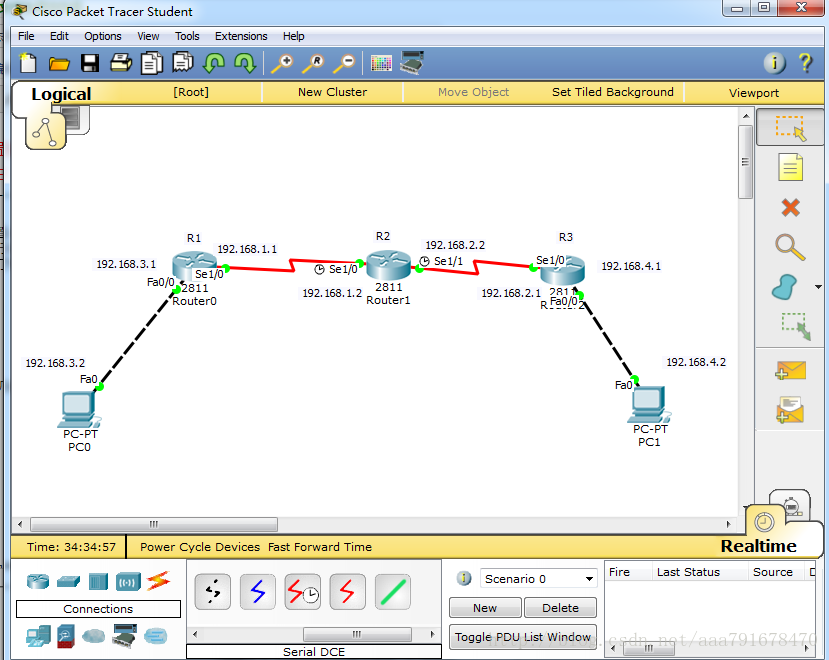Open the Edit menu
Image resolution: width=829 pixels, height=660 pixels.
(x=59, y=36)
